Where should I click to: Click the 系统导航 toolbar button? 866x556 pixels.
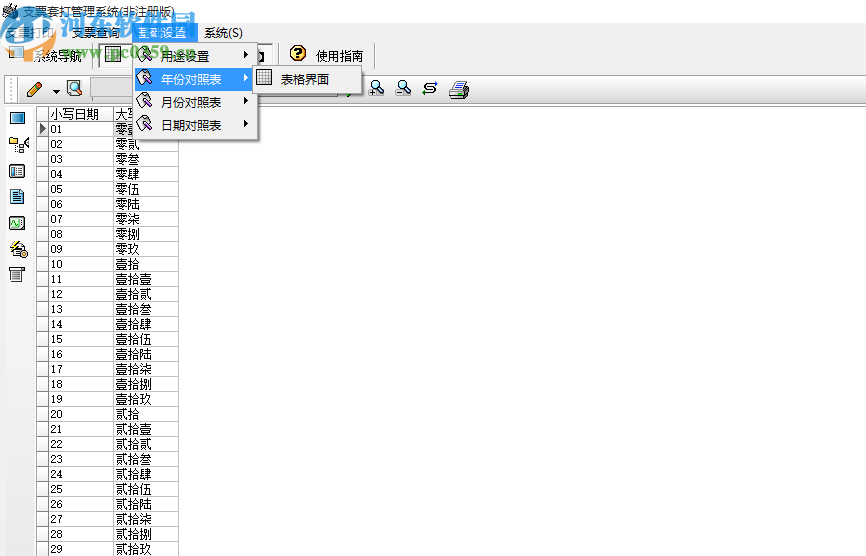[x=45, y=55]
